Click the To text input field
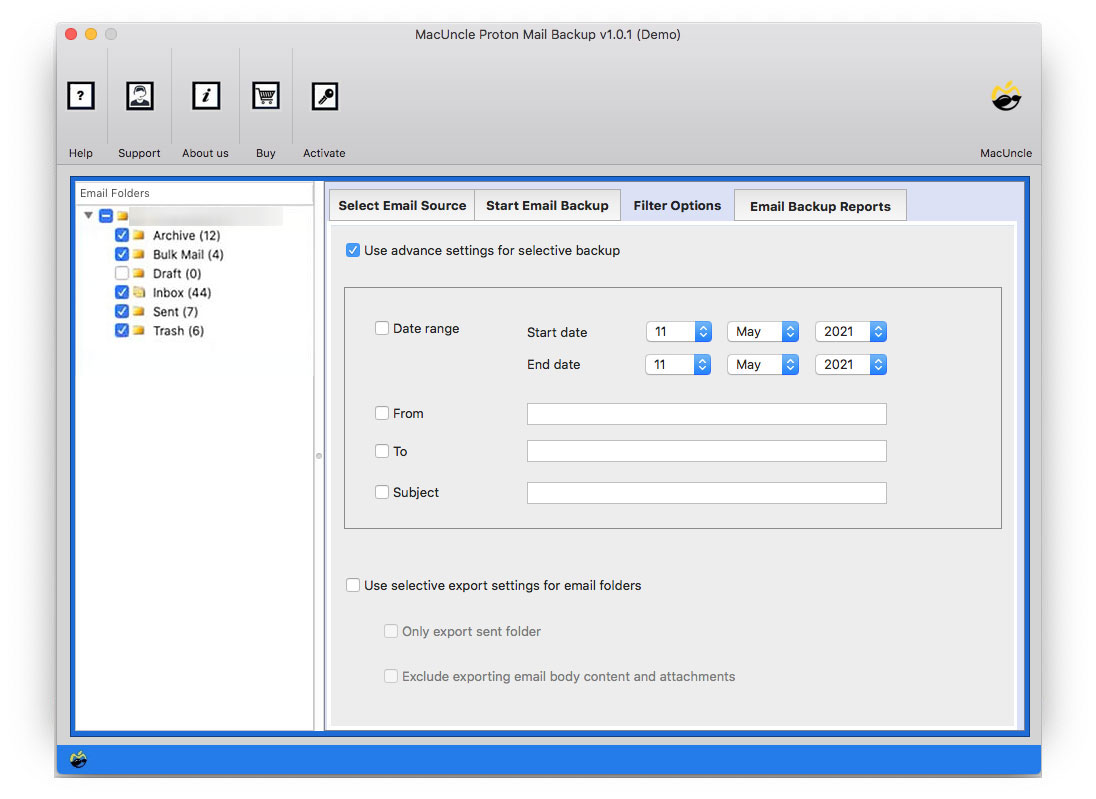This screenshot has width=1096, height=799. point(707,451)
